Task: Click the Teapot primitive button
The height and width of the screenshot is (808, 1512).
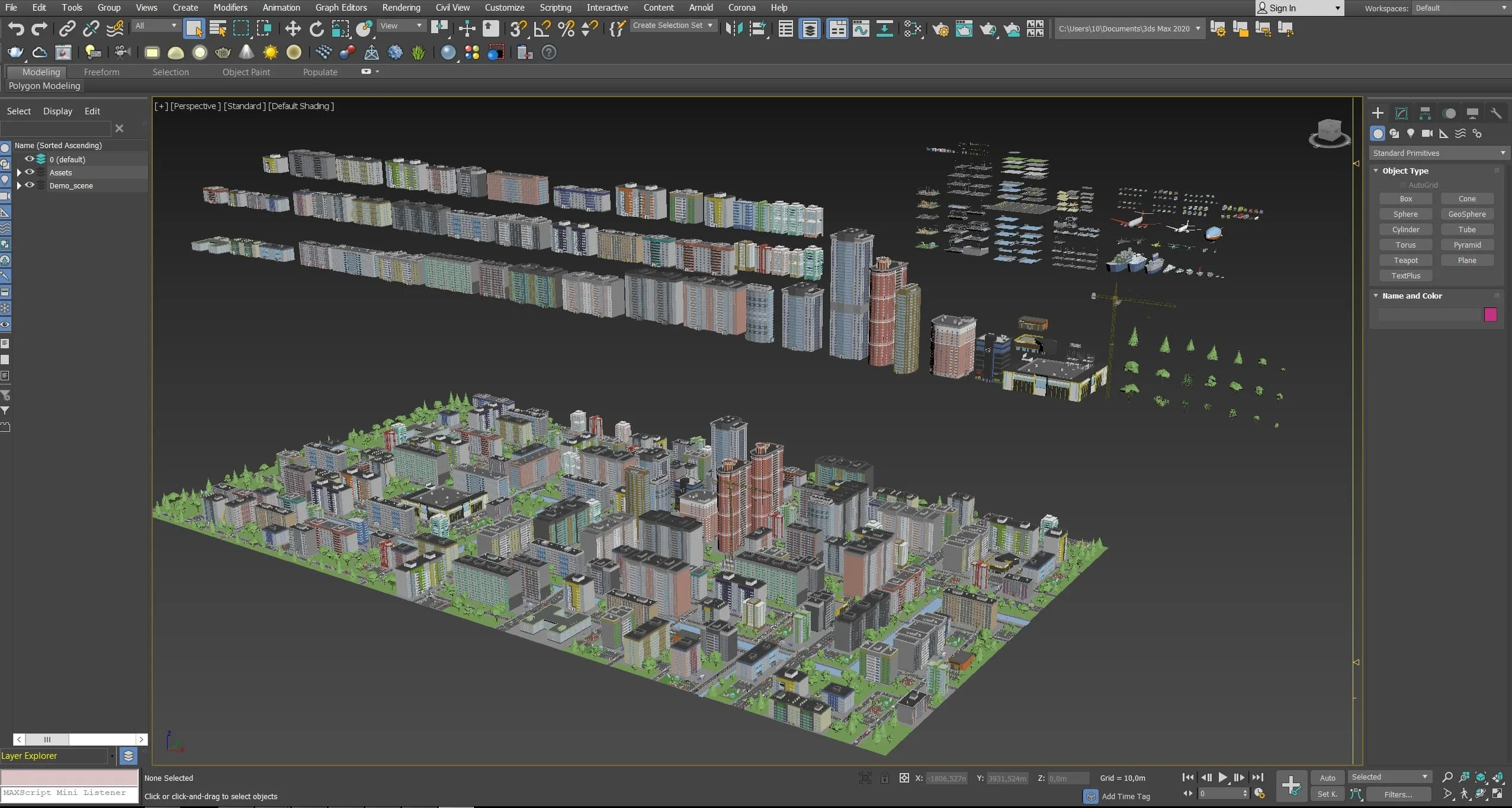Action: (1405, 260)
